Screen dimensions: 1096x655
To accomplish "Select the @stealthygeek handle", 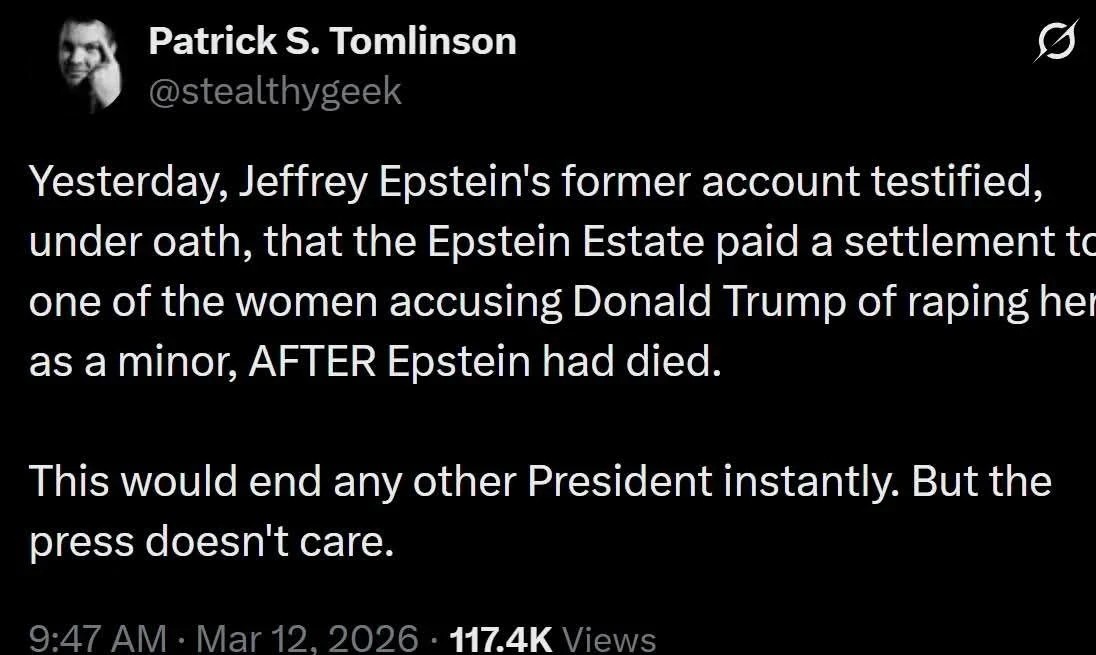I will coord(274,91).
